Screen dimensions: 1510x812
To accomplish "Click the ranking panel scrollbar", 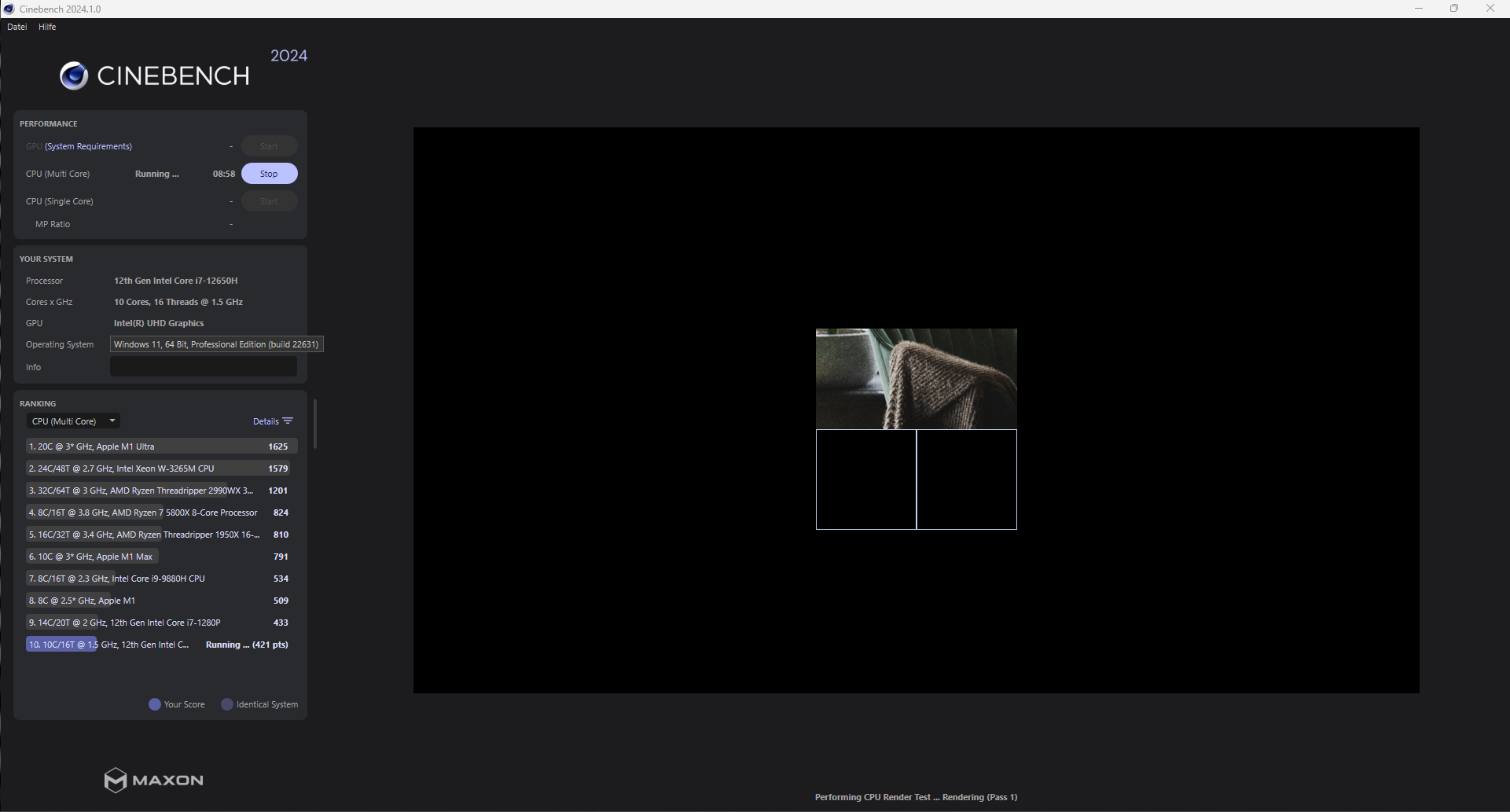I will click(x=315, y=424).
